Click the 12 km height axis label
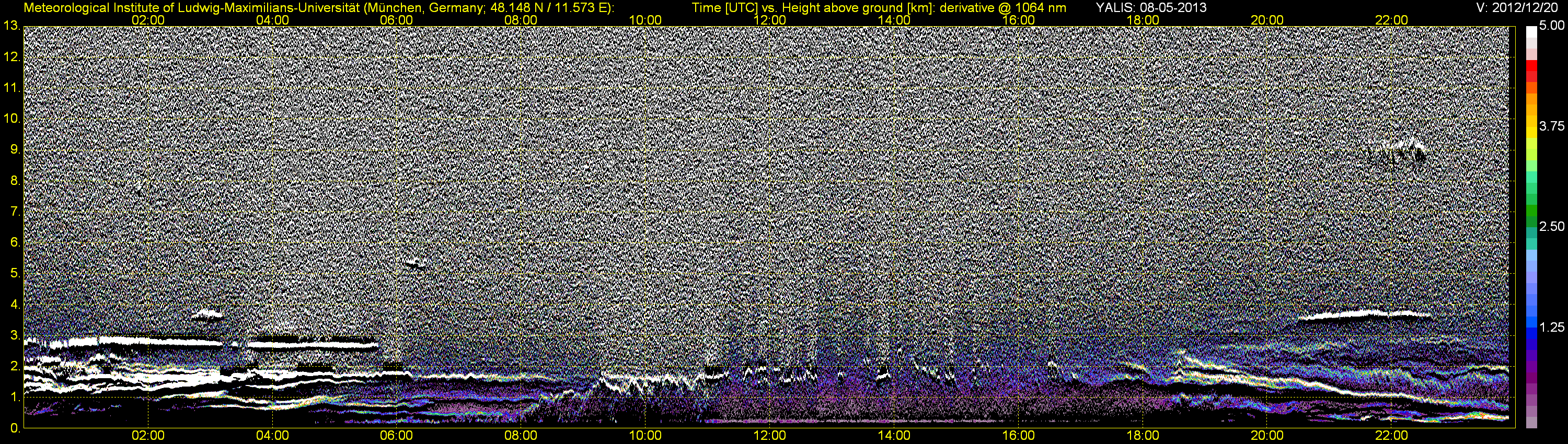 (11, 57)
